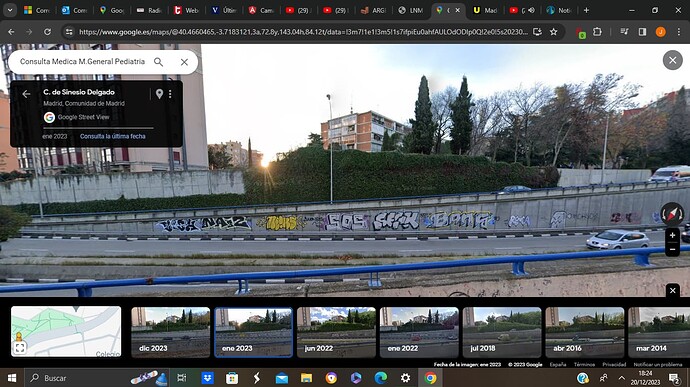Select the abr 2016 imagery thumbnail
The image size is (690, 387).
584,332
